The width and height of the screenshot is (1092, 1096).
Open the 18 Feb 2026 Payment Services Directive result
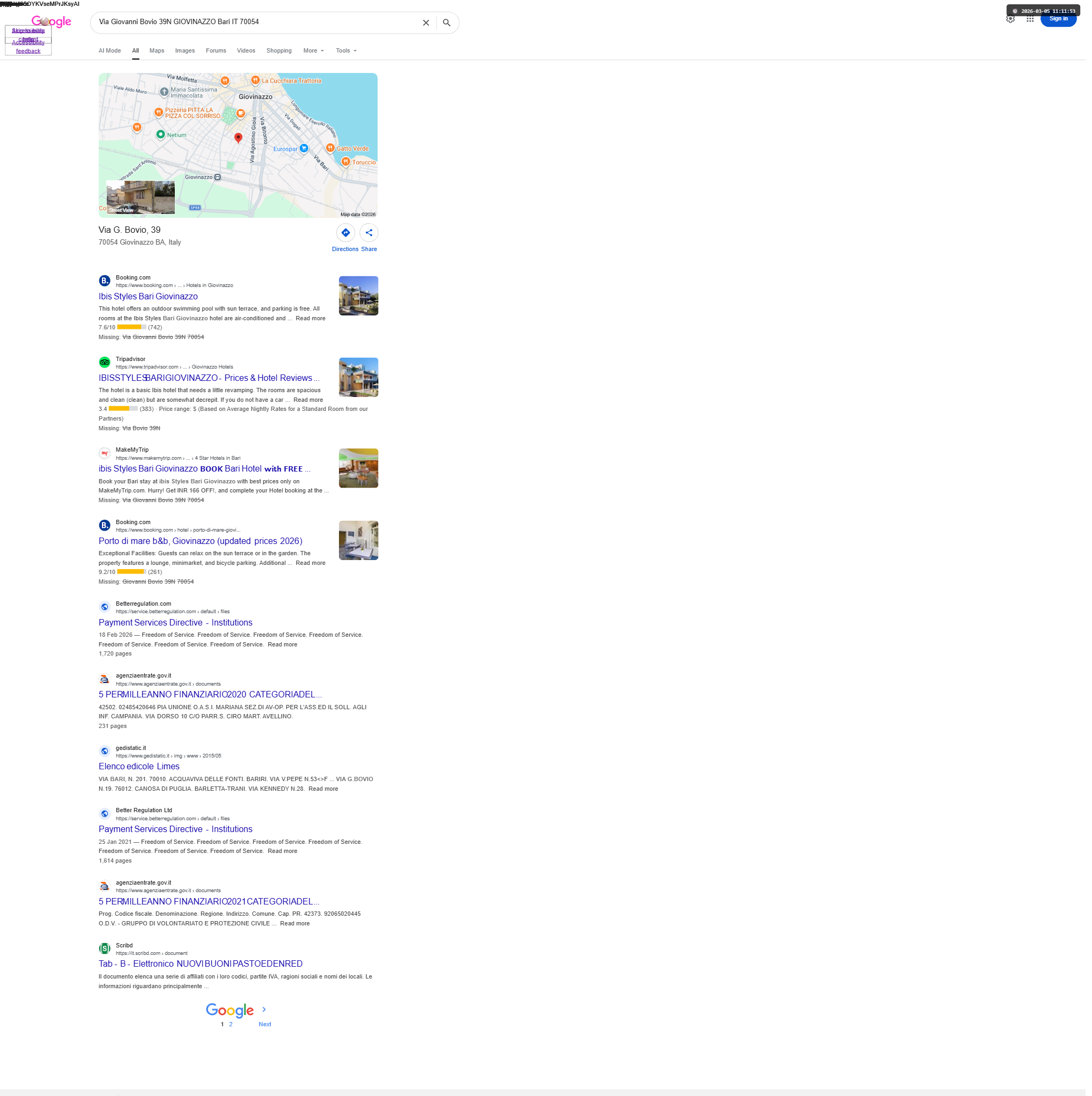click(176, 626)
